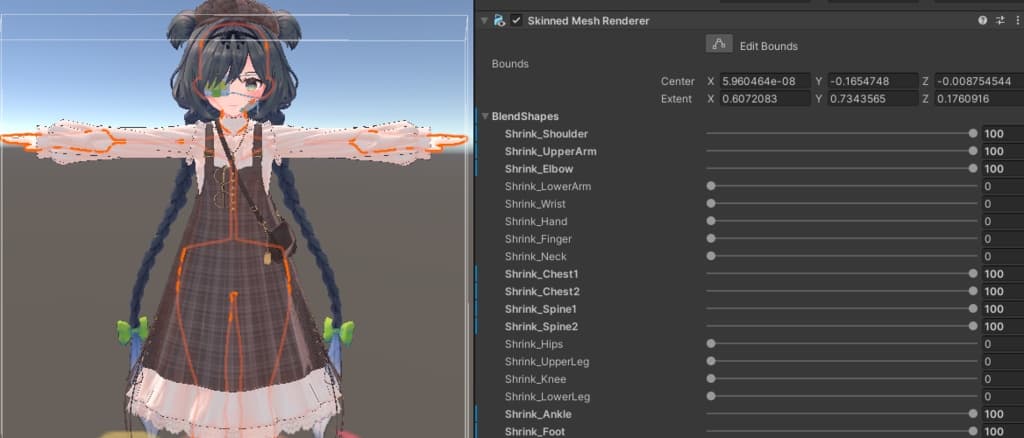Click the Skinned Mesh Renderer component icon
The height and width of the screenshot is (438, 1024).
499,20
